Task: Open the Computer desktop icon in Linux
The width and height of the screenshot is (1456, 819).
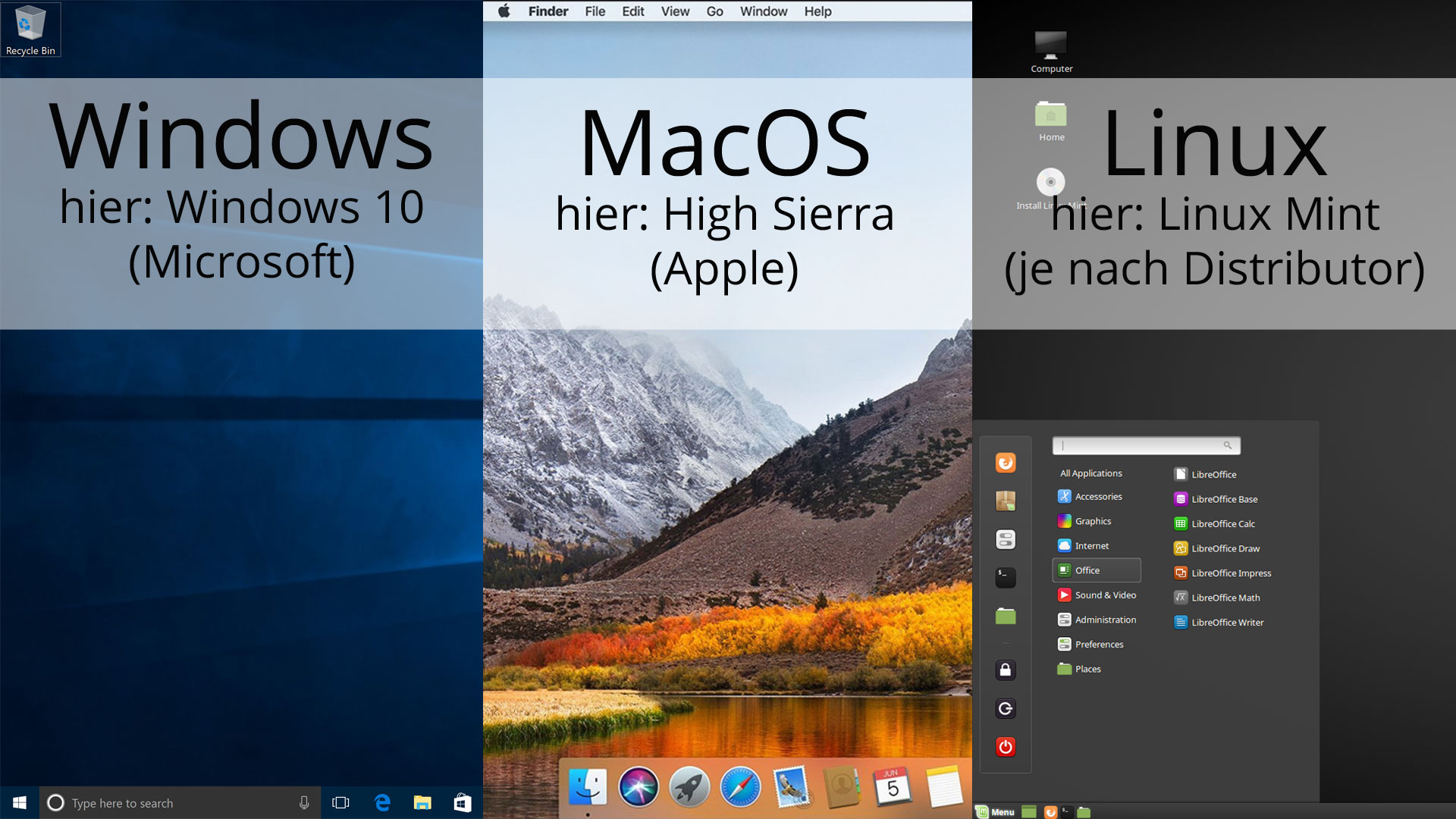Action: pos(1051,52)
